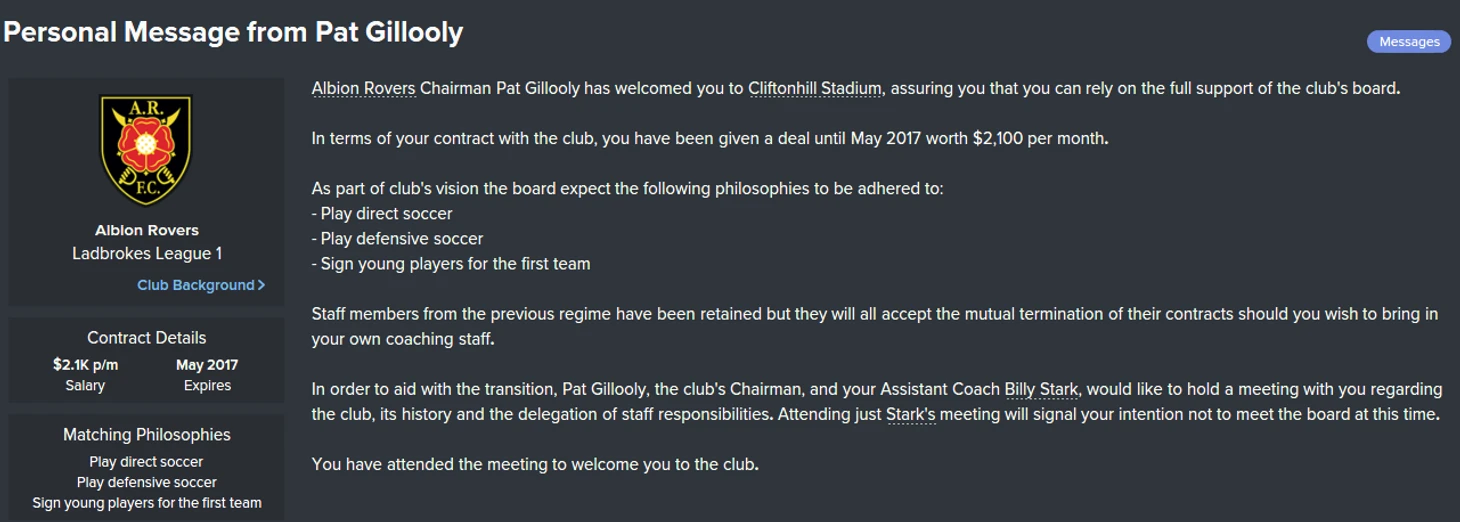
Task: Click the Expires label under contract
Action: point(207,386)
